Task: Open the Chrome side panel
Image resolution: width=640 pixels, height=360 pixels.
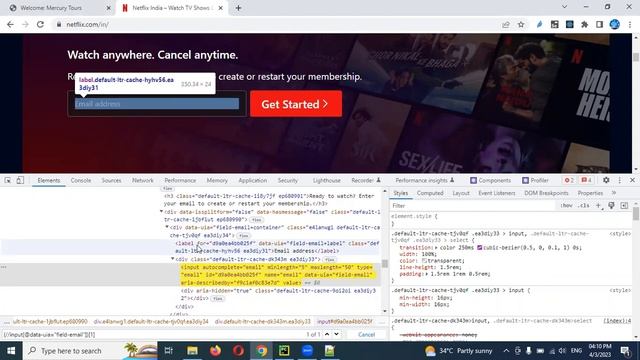Action: 599,24
